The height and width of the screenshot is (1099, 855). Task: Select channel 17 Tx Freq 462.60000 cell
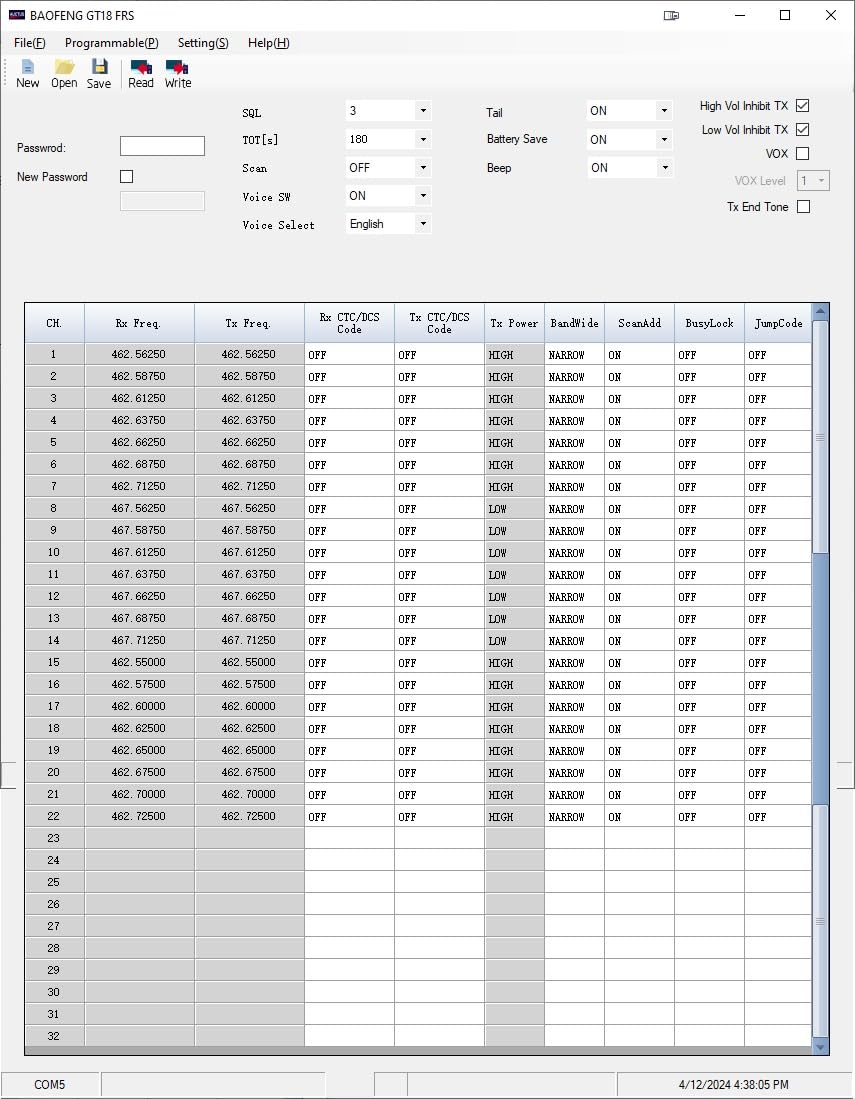[x=249, y=706]
